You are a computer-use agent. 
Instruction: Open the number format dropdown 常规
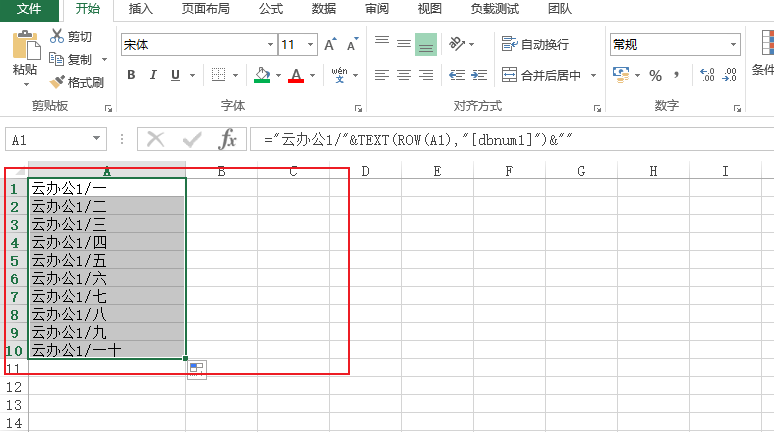click(734, 44)
